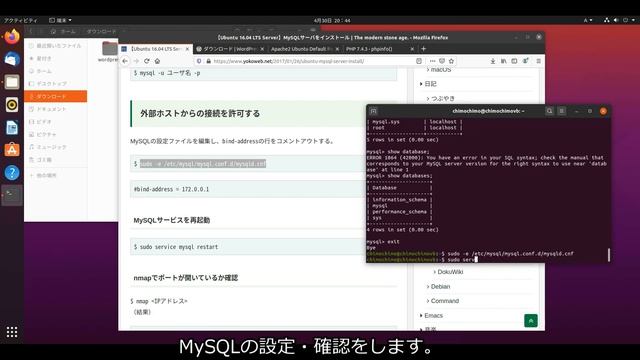Select Desktop in Files sidebar
The width and height of the screenshot is (640, 360).
click(56, 84)
